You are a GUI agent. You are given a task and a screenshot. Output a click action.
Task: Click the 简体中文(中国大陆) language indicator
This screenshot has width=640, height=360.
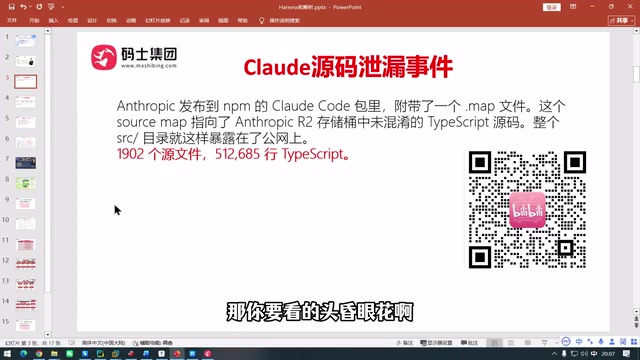(103, 343)
